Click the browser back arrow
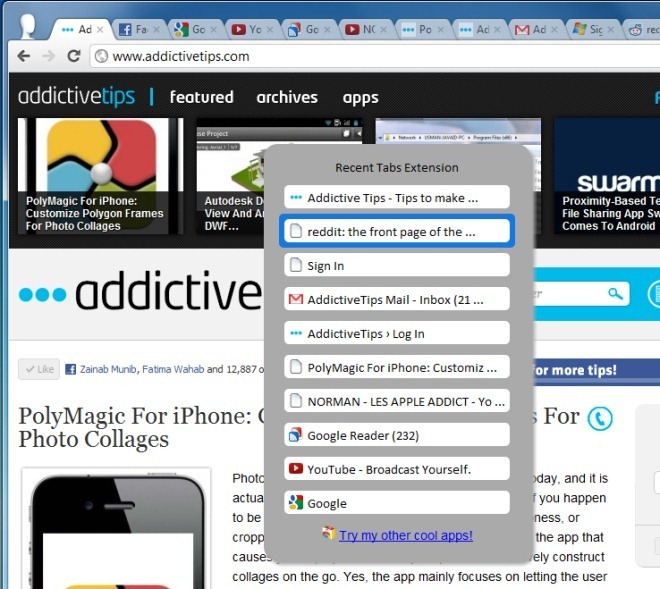 coord(24,56)
